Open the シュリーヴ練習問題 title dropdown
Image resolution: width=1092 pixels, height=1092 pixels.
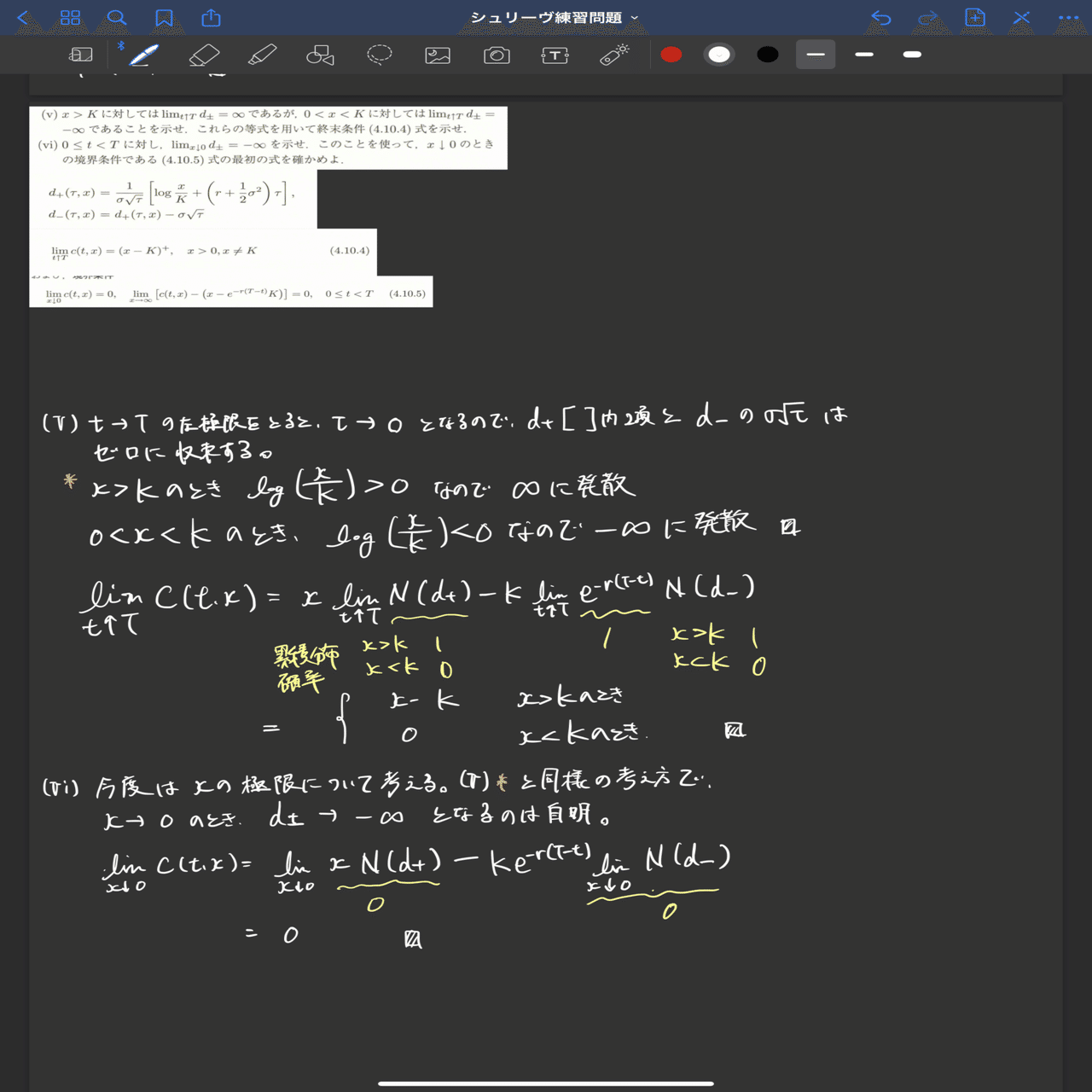tap(555, 17)
